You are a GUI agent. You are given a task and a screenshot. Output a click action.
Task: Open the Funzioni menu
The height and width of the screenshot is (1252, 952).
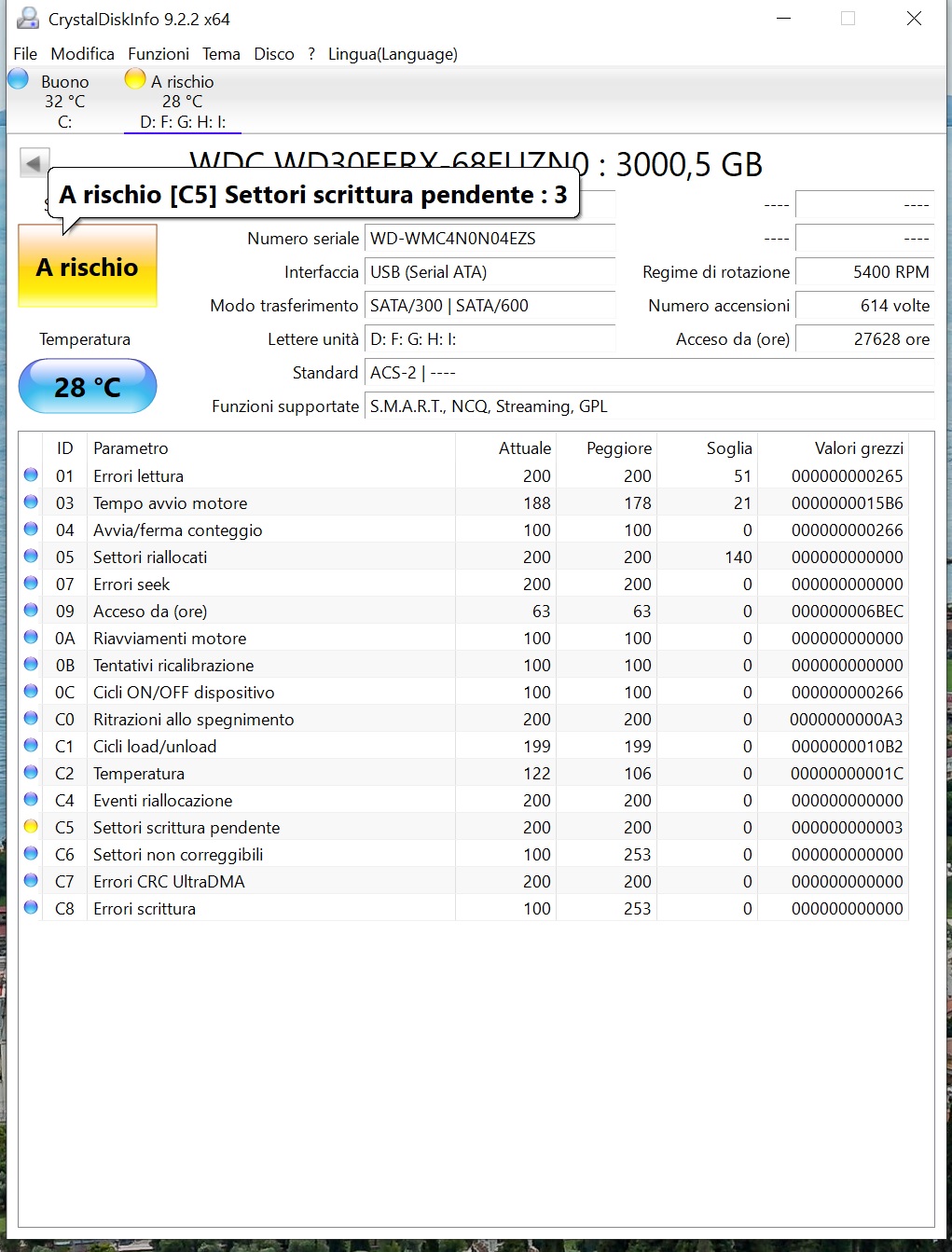[x=159, y=54]
